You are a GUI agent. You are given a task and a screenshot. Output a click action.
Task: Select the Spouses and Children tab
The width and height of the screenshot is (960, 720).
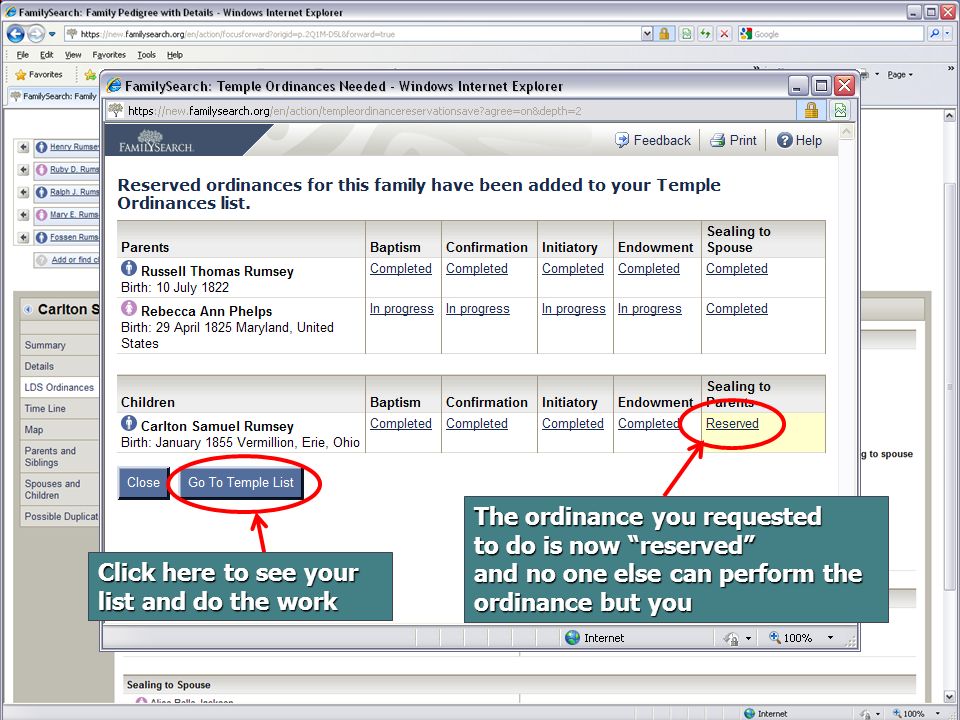59,489
